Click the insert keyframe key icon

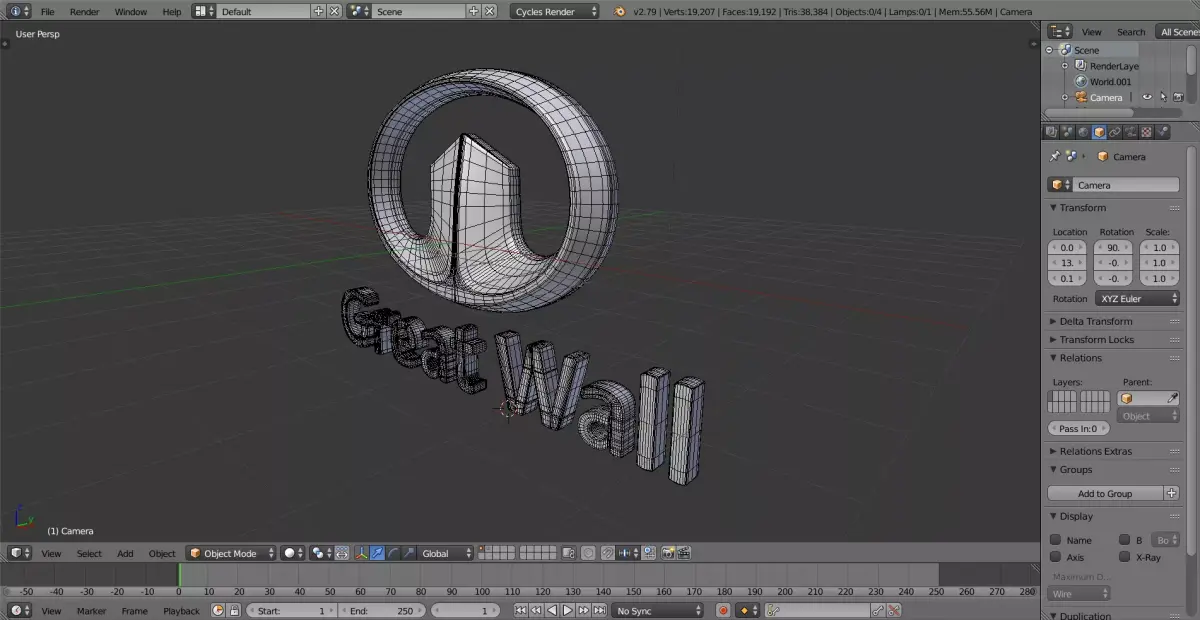(x=877, y=610)
